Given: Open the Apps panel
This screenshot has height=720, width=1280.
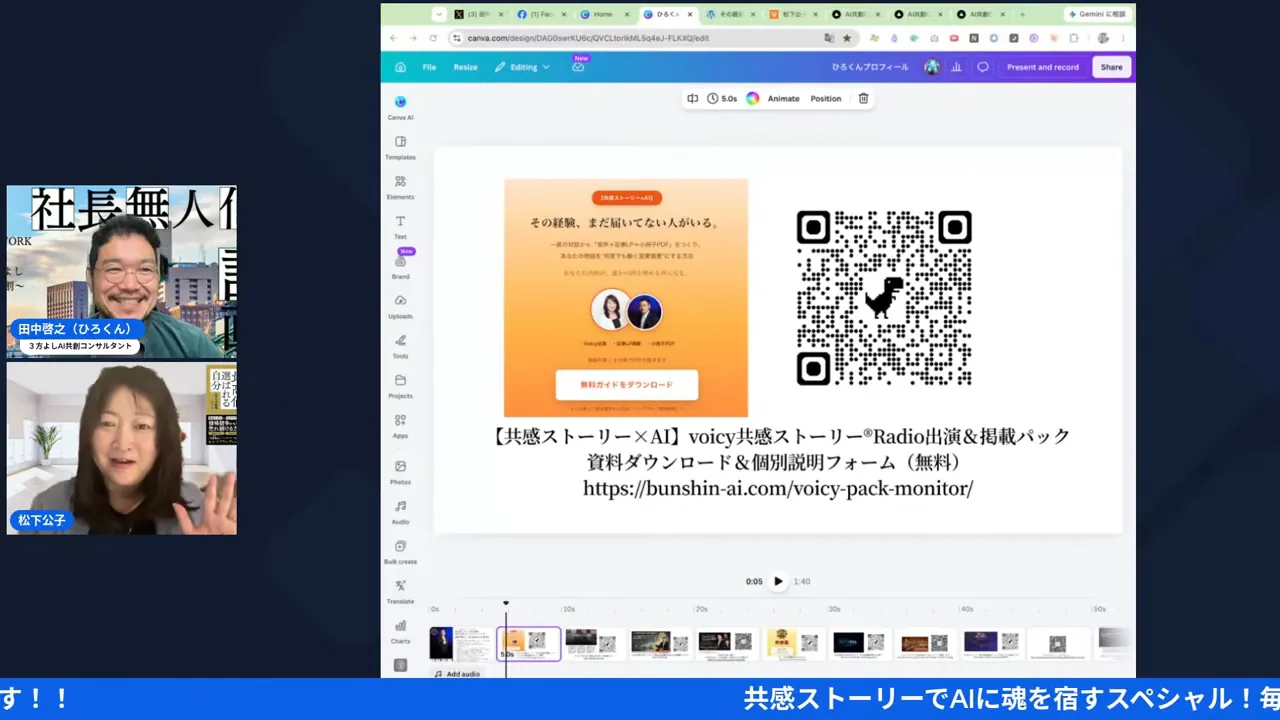Looking at the screenshot, I should (x=400, y=426).
